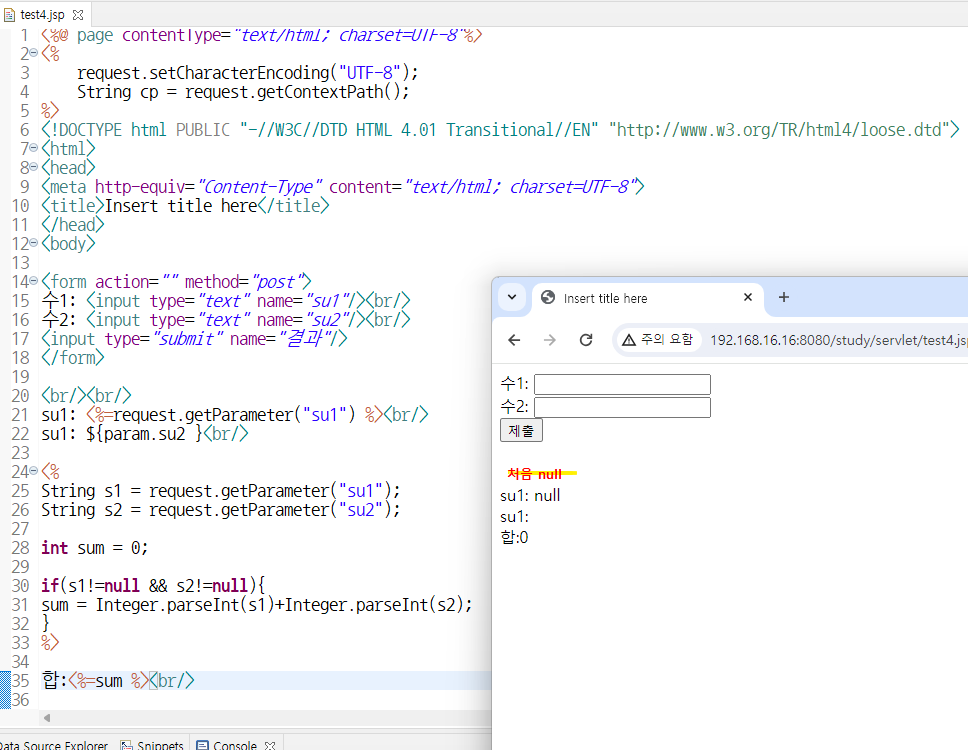Click the browser back arrow
Image resolution: width=968 pixels, height=750 pixels.
pyautogui.click(x=514, y=340)
